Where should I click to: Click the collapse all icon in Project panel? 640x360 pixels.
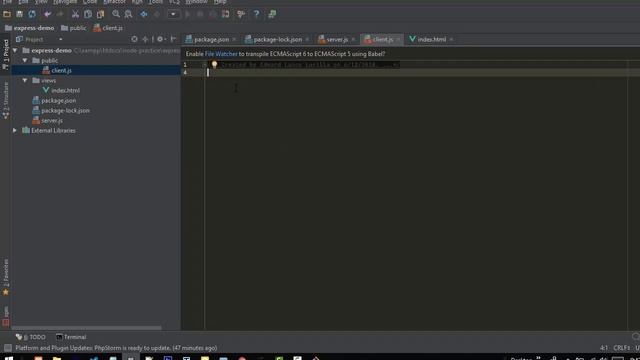145,40
